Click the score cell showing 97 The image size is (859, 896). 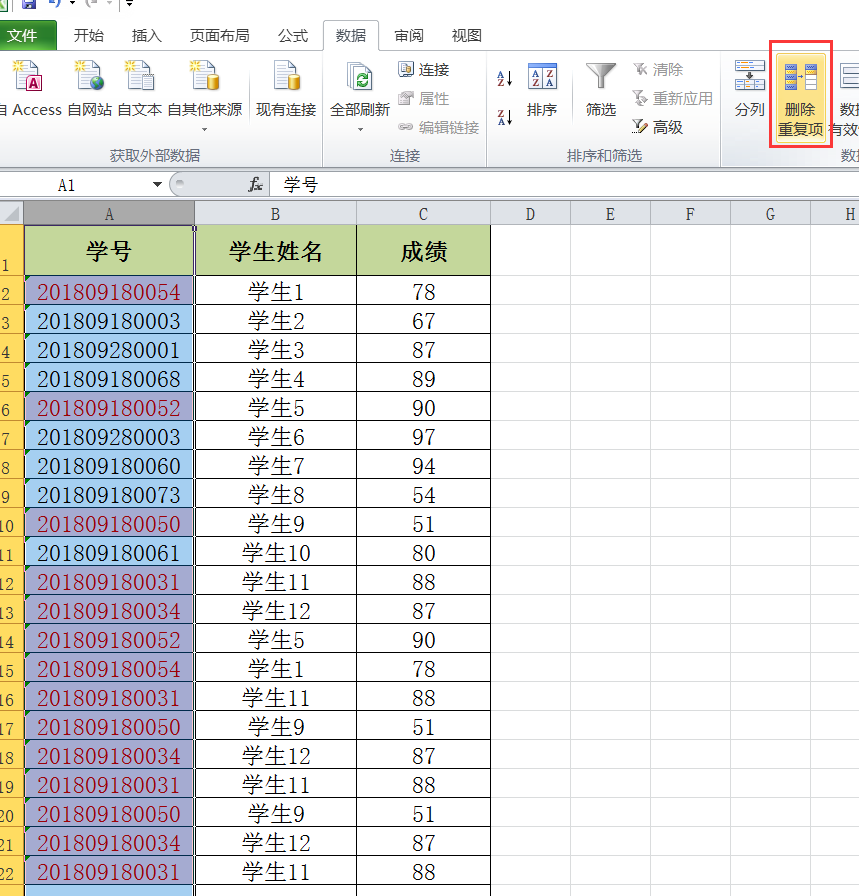click(423, 436)
